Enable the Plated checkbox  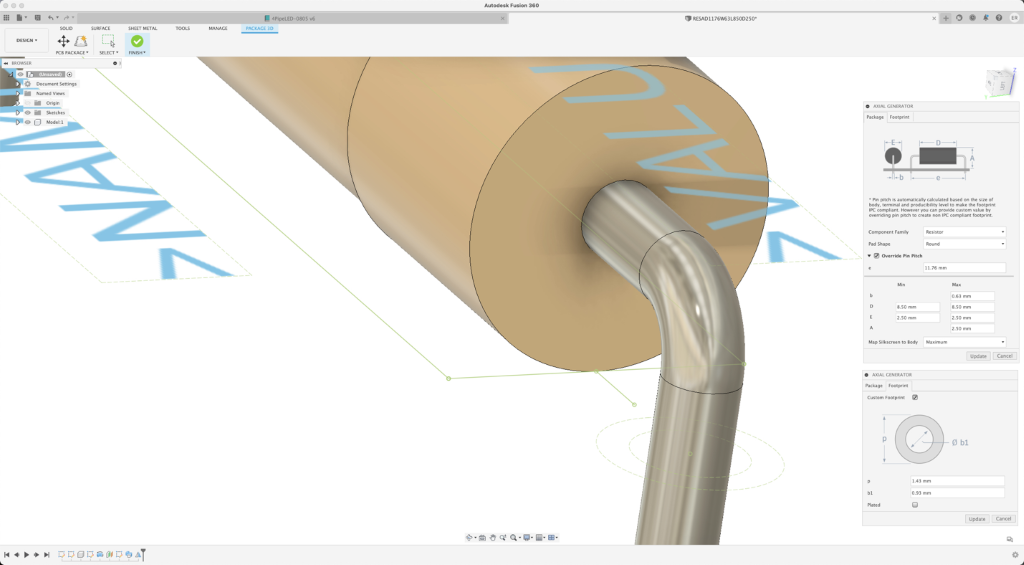point(915,505)
